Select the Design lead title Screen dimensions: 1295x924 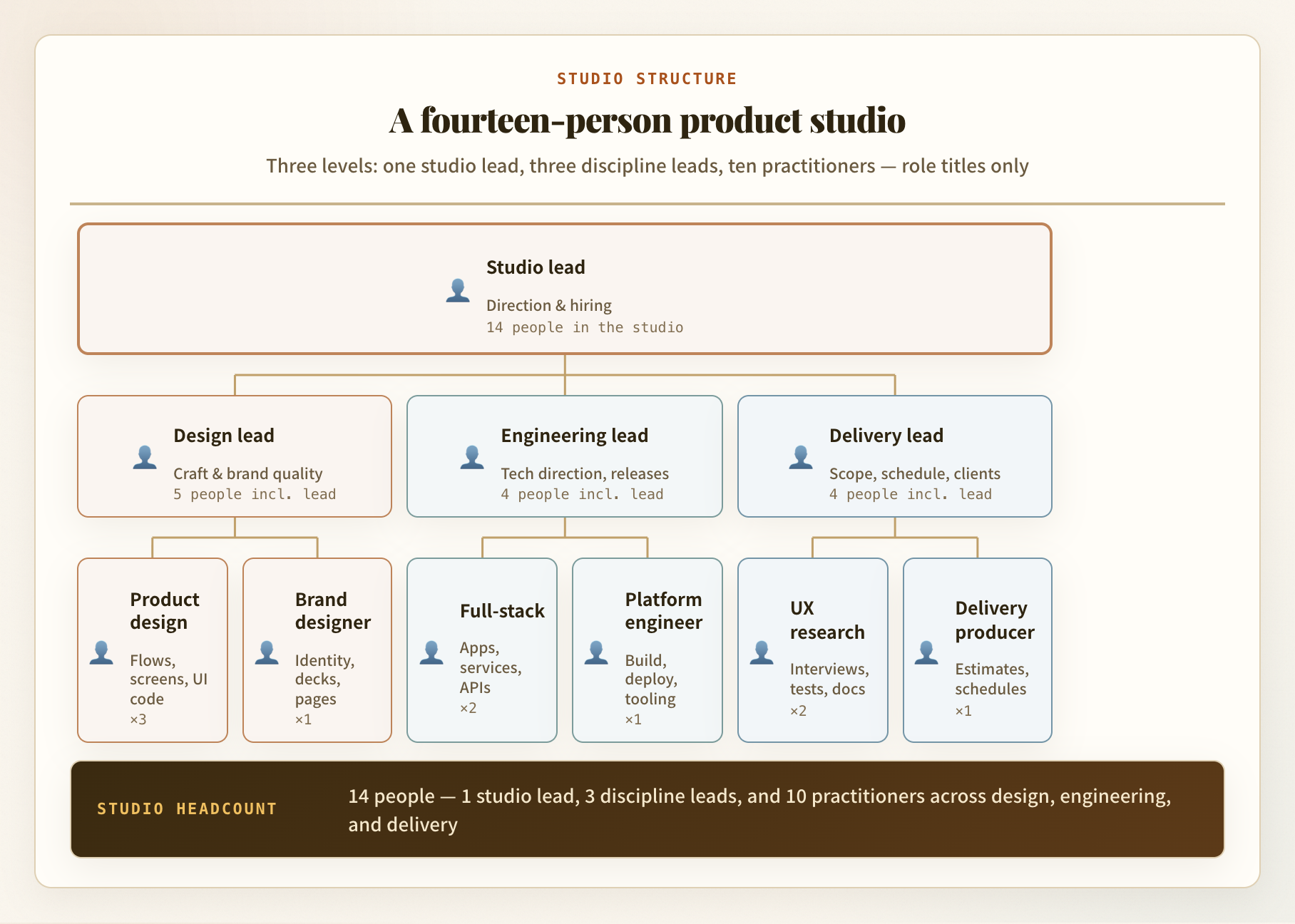coord(224,436)
